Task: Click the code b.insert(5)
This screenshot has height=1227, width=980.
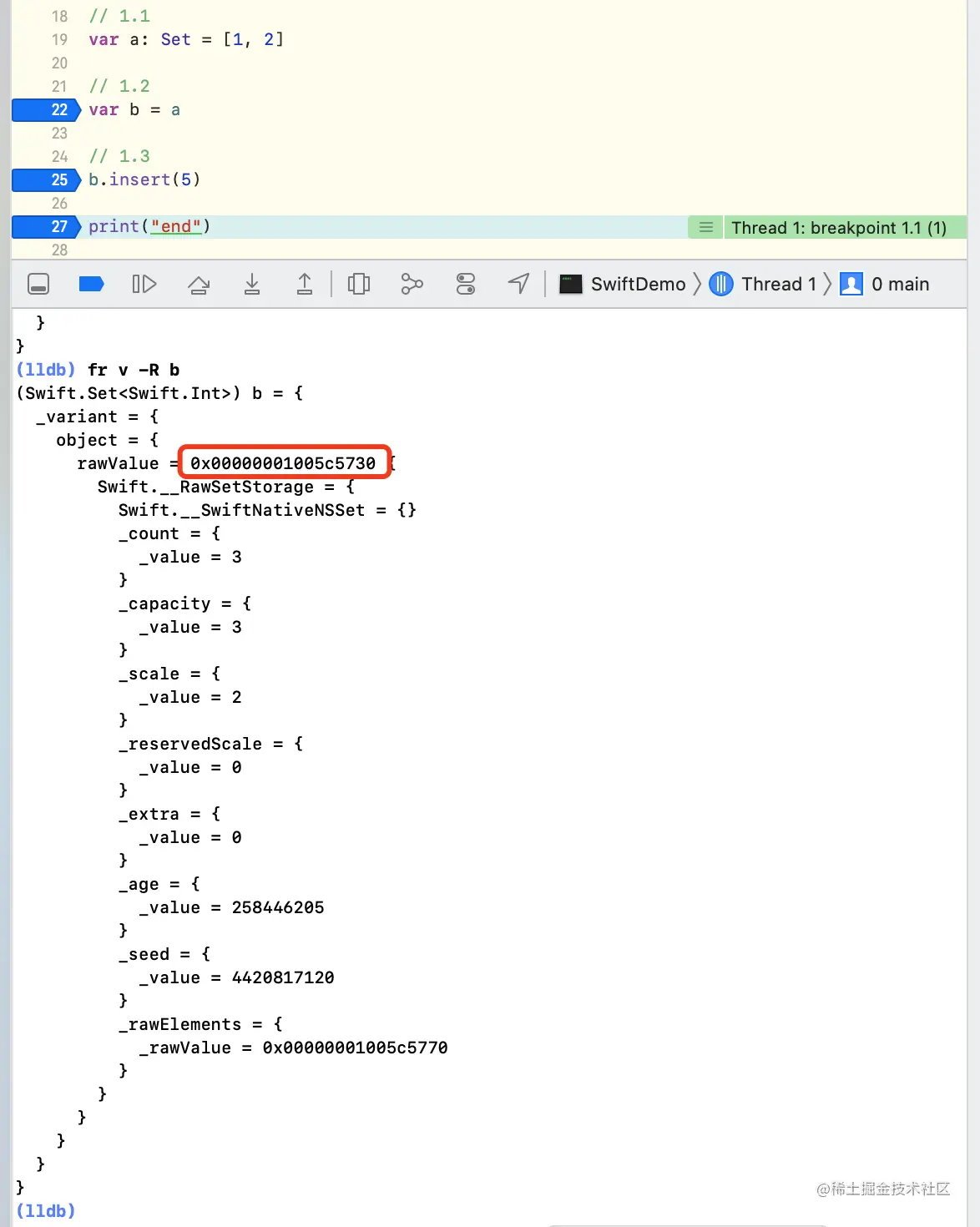Action: click(144, 180)
